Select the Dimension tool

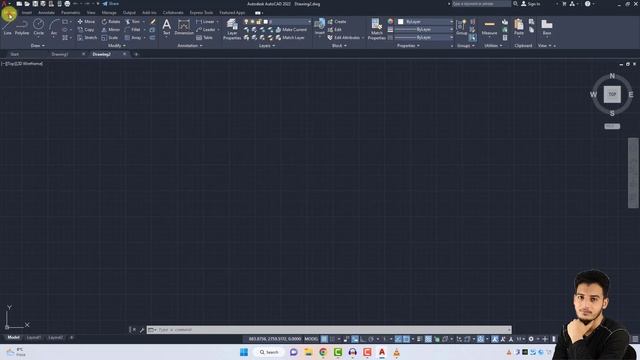(184, 27)
